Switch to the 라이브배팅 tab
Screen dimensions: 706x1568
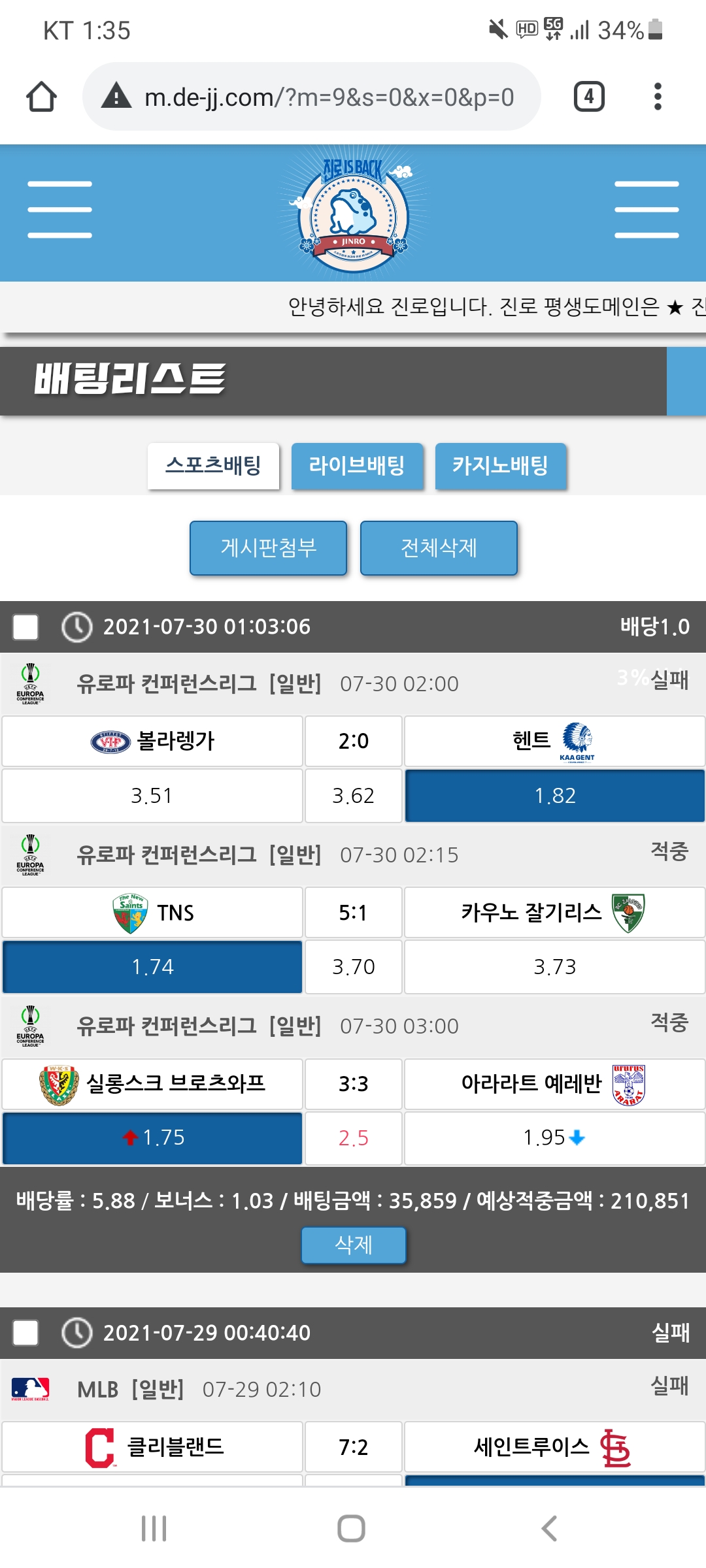[357, 466]
